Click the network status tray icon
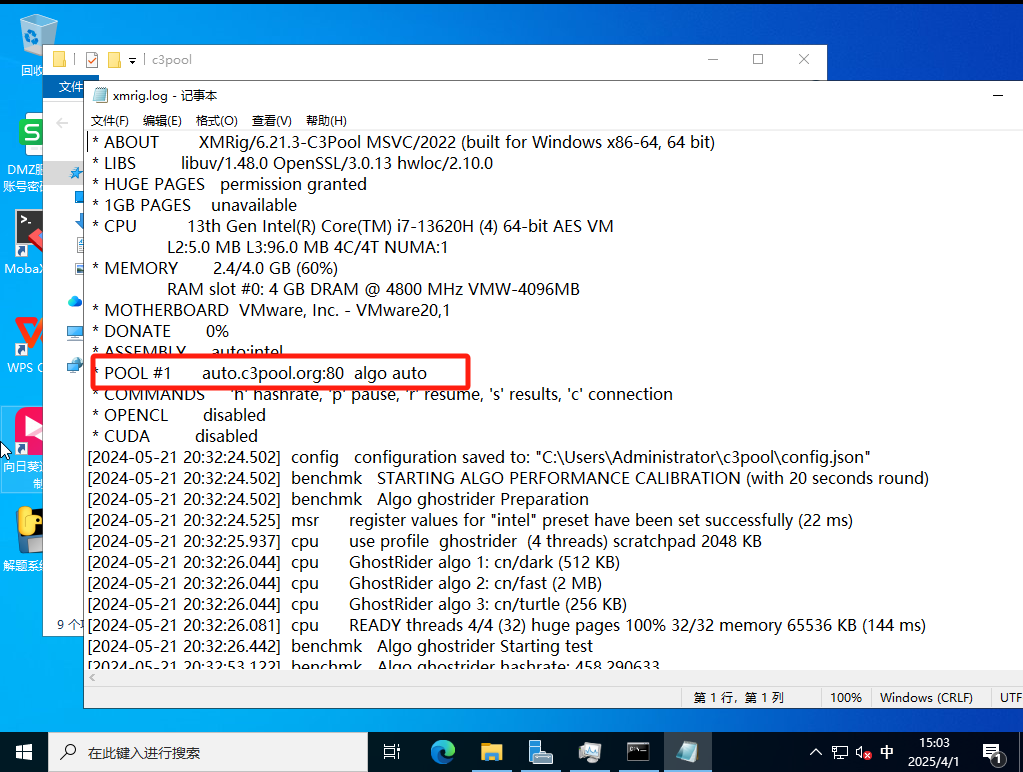 [x=840, y=752]
